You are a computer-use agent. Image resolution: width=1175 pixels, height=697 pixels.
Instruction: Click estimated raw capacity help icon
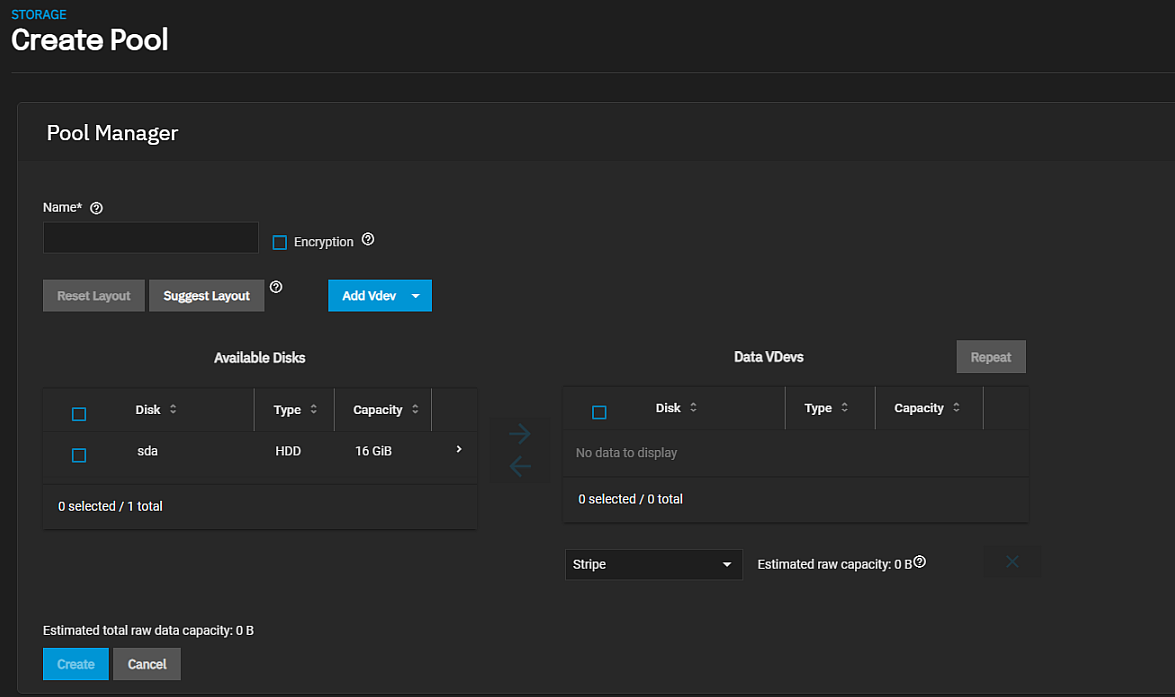[x=920, y=562]
